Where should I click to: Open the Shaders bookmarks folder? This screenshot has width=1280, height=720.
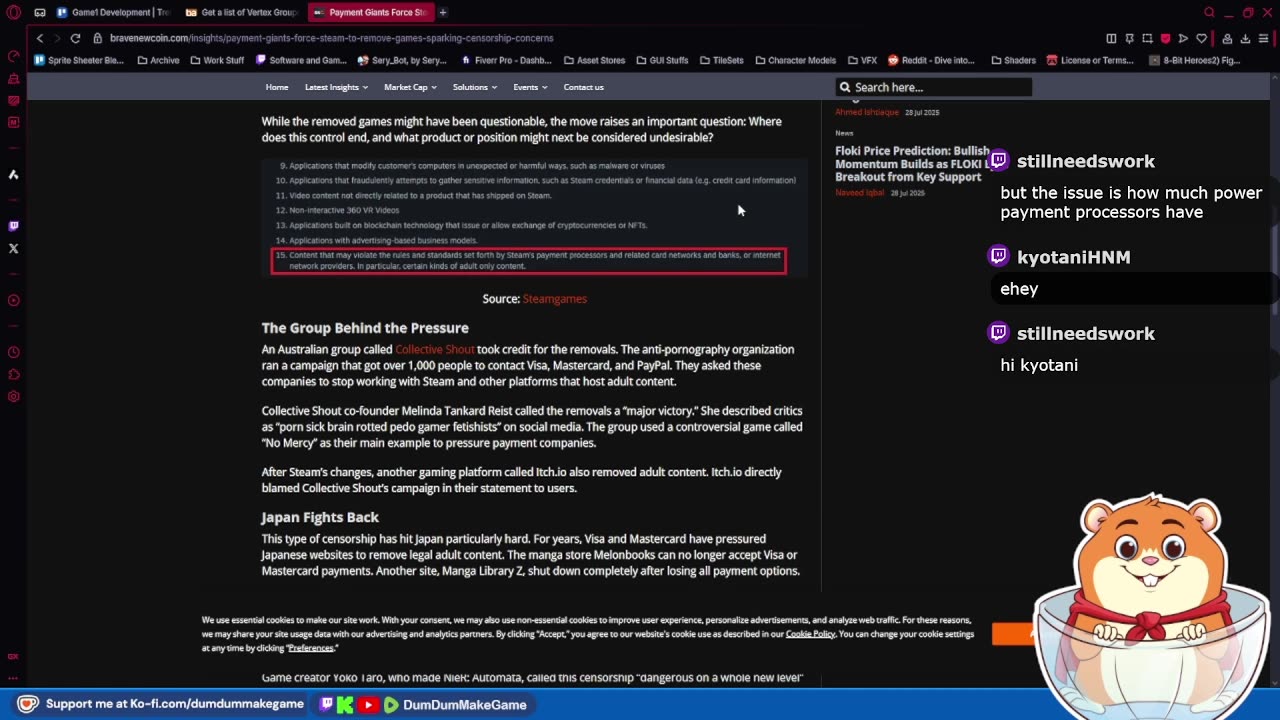click(1013, 60)
